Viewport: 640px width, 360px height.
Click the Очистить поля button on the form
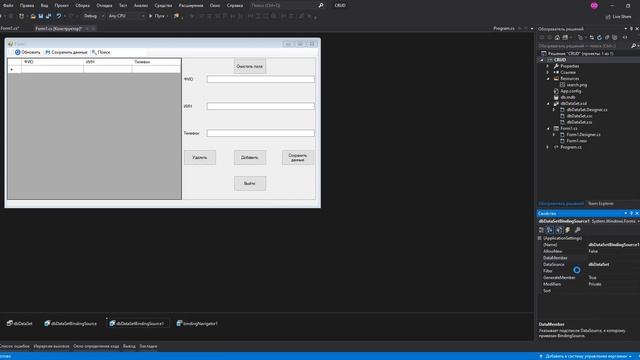250,67
